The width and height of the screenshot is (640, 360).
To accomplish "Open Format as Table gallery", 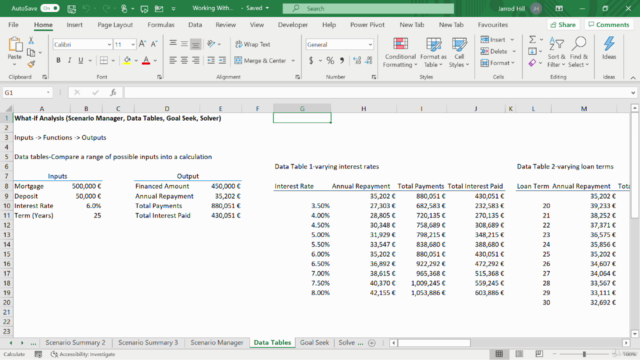I will point(433,53).
